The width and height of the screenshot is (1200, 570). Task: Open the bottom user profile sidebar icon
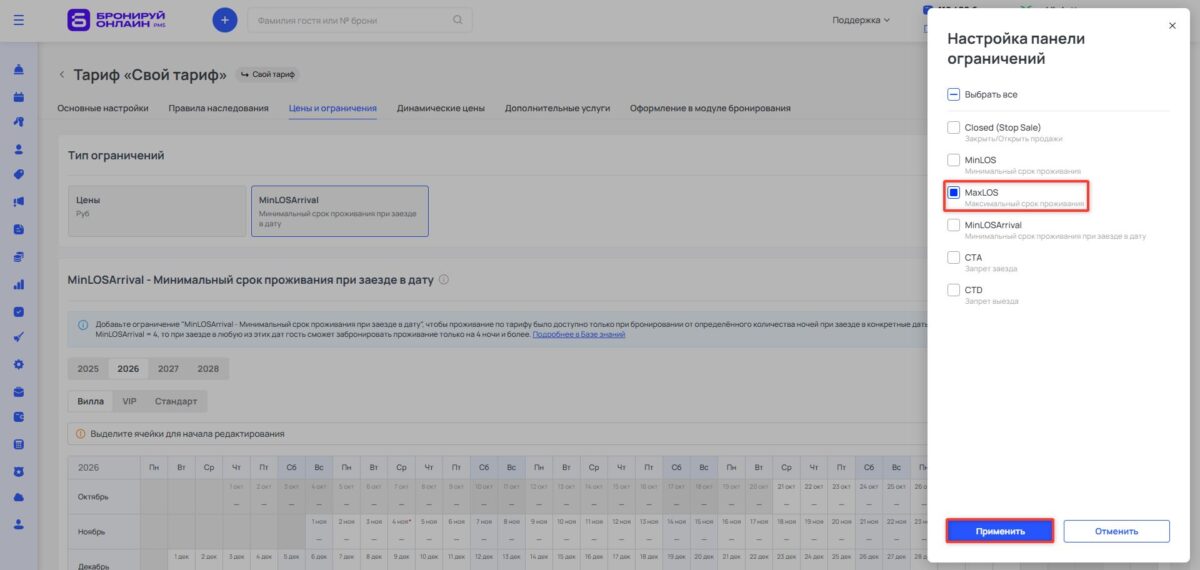19,524
